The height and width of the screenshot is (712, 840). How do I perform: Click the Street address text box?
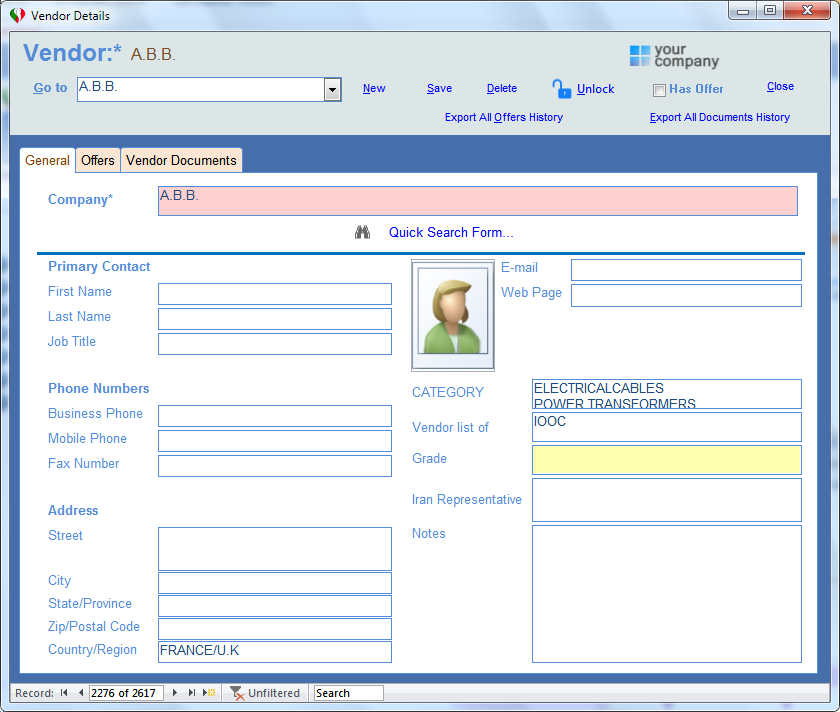(x=275, y=549)
